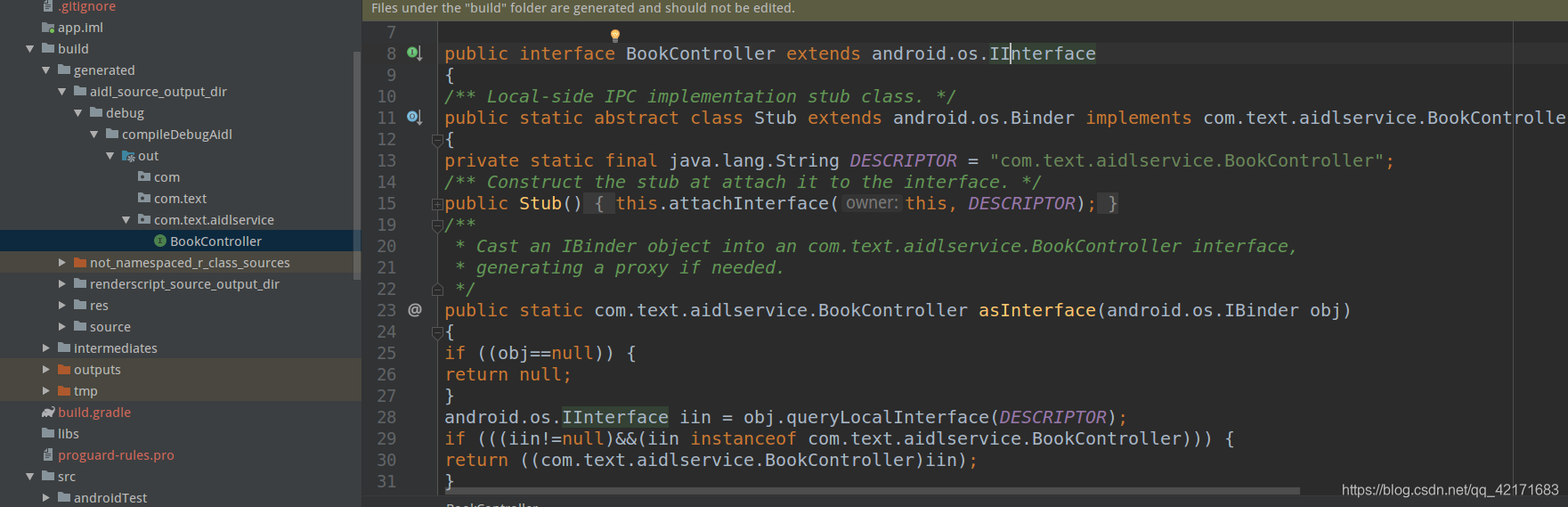Viewport: 1568px width, 507px height.
Task: Click line number 28 in the gutter
Action: point(386,418)
